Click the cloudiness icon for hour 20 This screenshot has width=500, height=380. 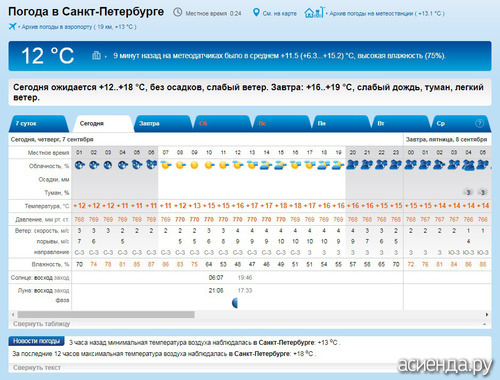(352, 165)
